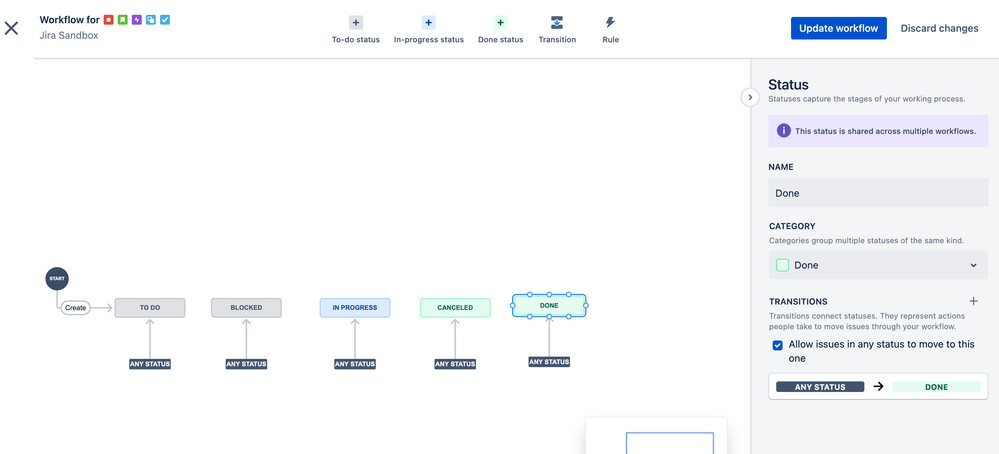Click the ANY STATUS lozenge in transition card
Image resolution: width=999 pixels, height=454 pixels.
click(x=820, y=387)
